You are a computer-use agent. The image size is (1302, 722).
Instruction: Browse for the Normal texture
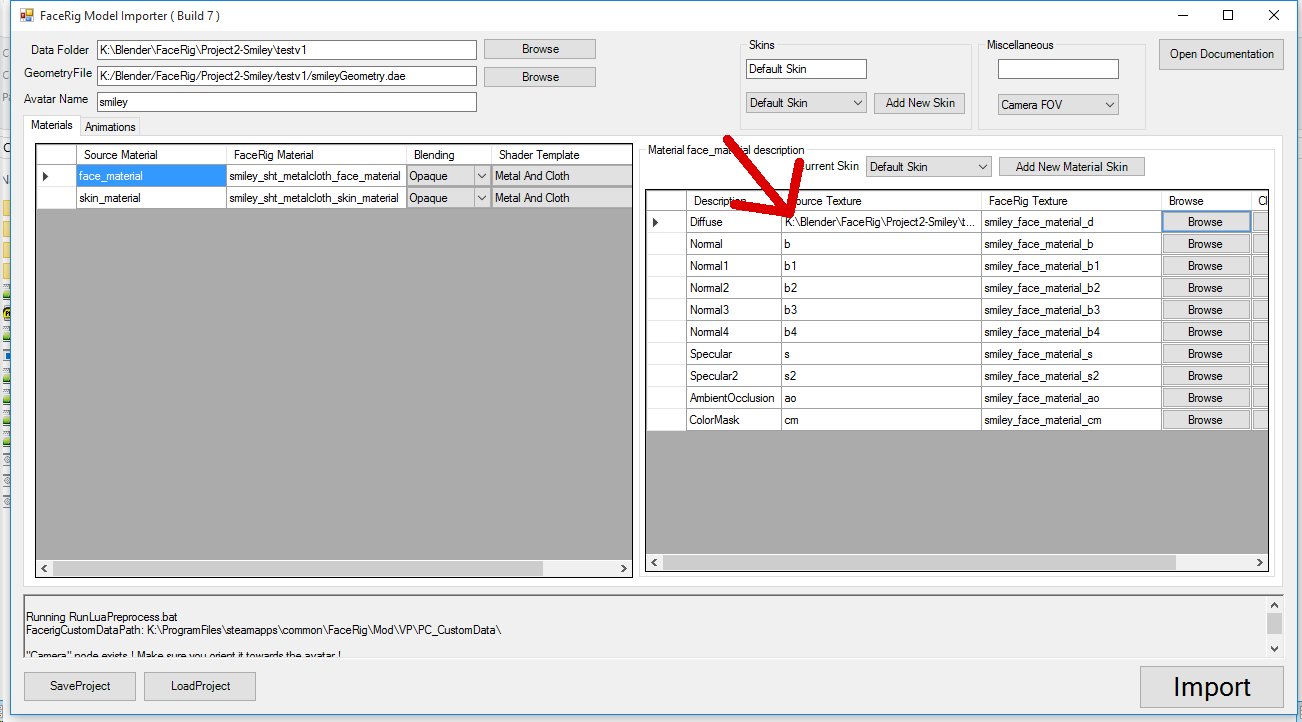click(1206, 244)
